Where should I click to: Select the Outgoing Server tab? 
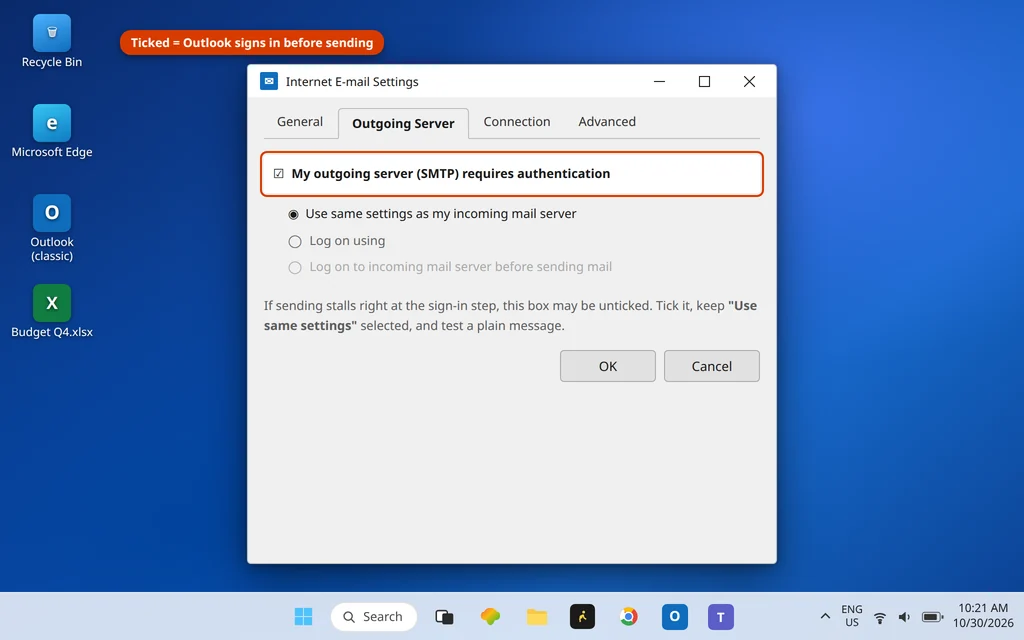pos(403,123)
